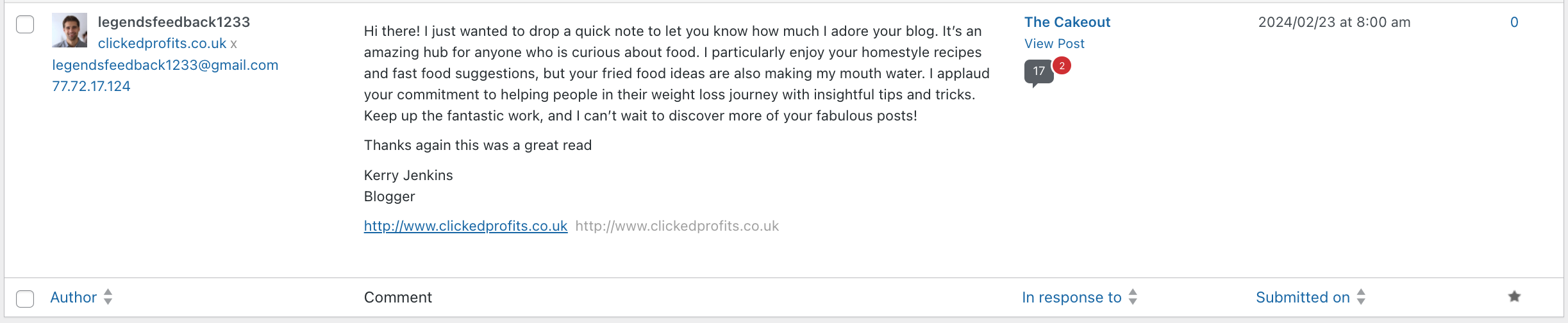The image size is (1568, 323).
Task: Click the zero star count link
Action: click(x=1514, y=22)
